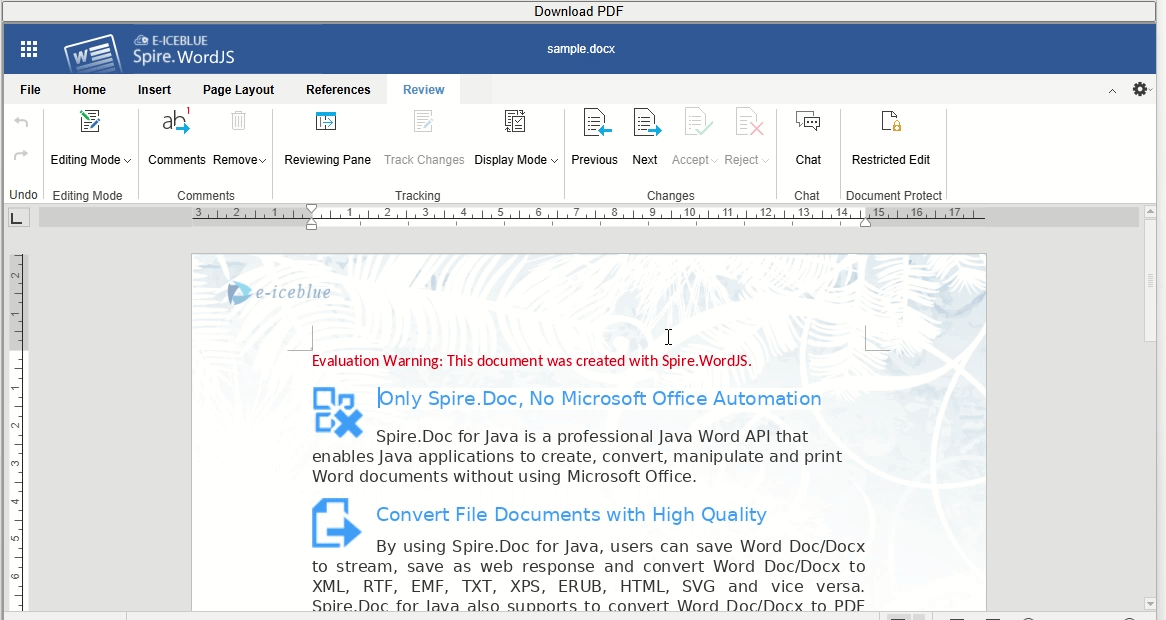The height and width of the screenshot is (620, 1166).
Task: Click the red Evaluation Warning text line
Action: pyautogui.click(x=532, y=361)
